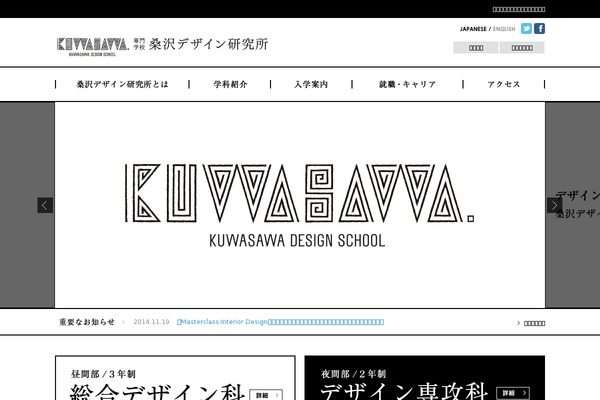Open アクセス menu item
Screen dimensions: 600x400
(x=504, y=84)
